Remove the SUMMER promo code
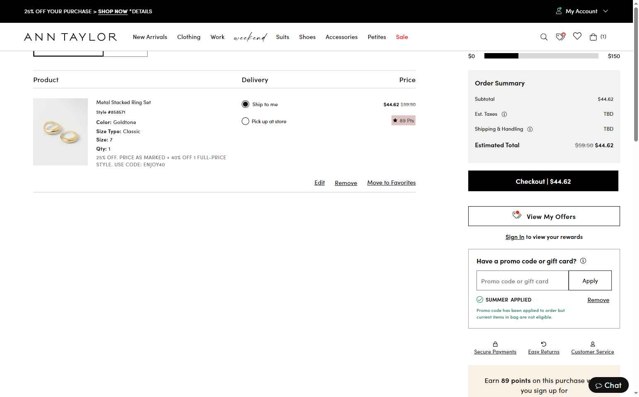 pos(598,300)
